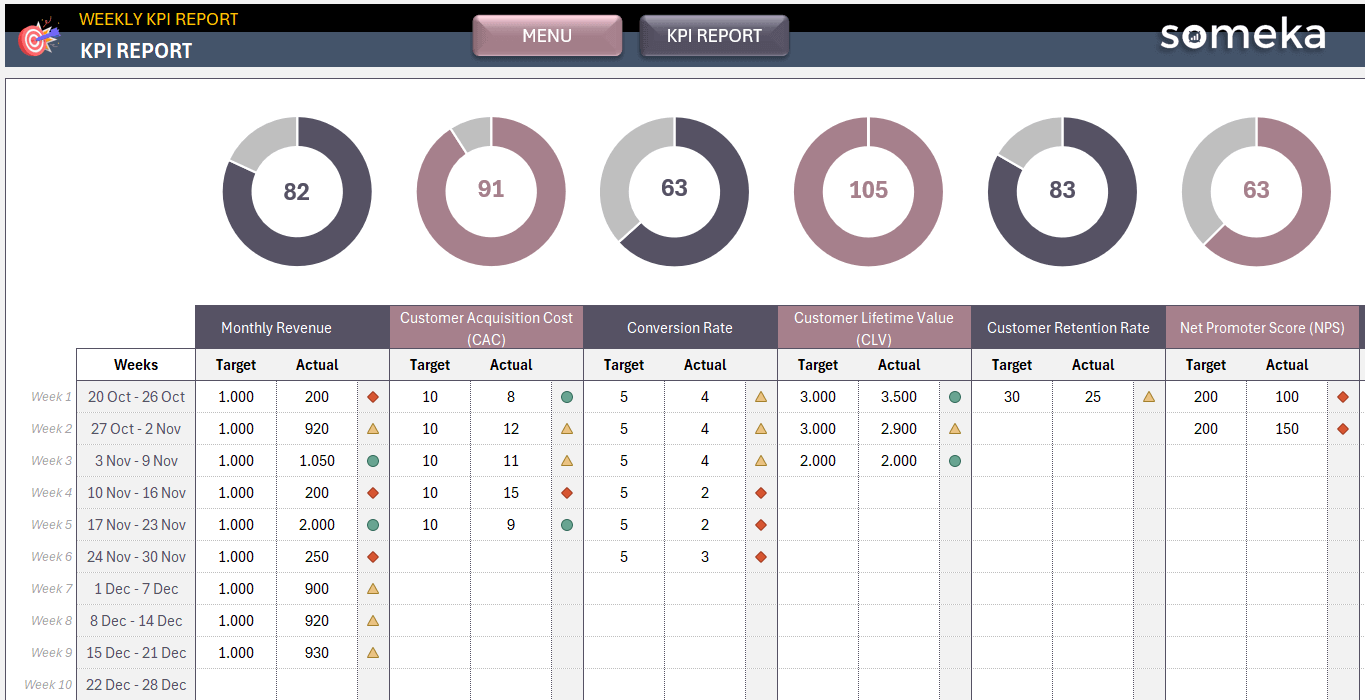Image resolution: width=1365 pixels, height=700 pixels.
Task: Select Week 5 Monthly Revenue actual cell 2.000
Action: coord(317,525)
